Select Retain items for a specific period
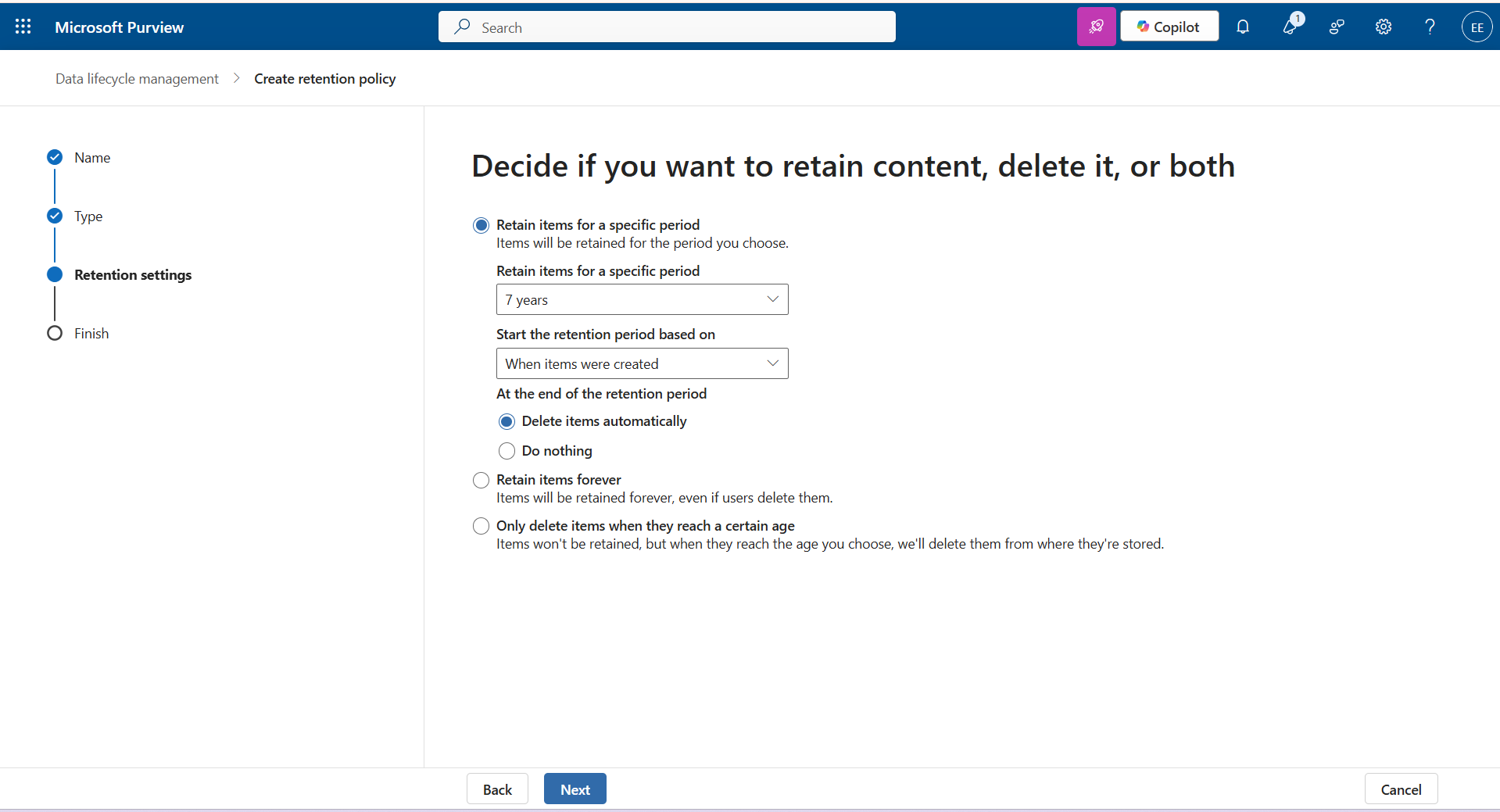 click(x=481, y=224)
